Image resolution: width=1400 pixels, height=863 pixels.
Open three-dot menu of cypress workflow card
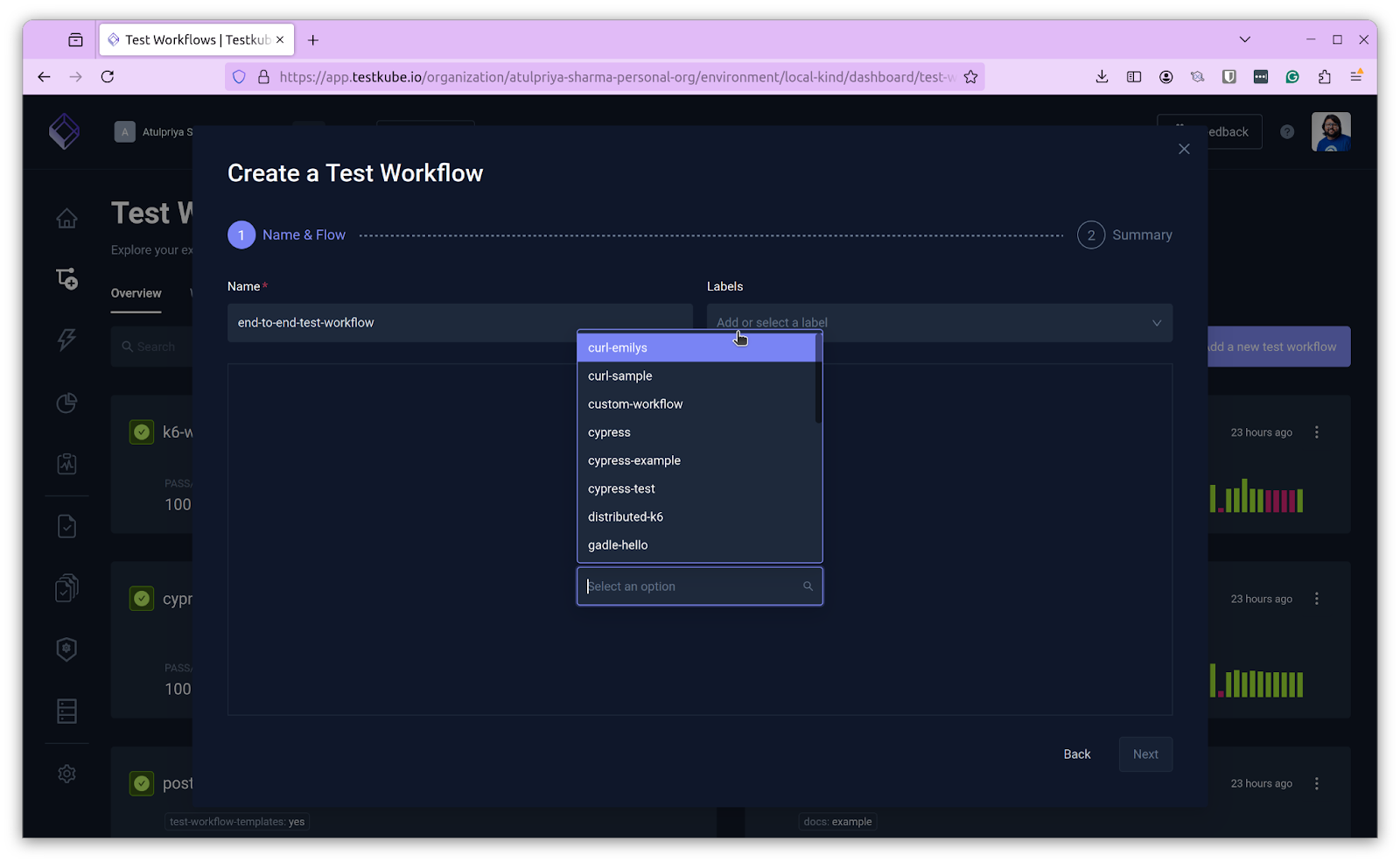coord(1317,599)
